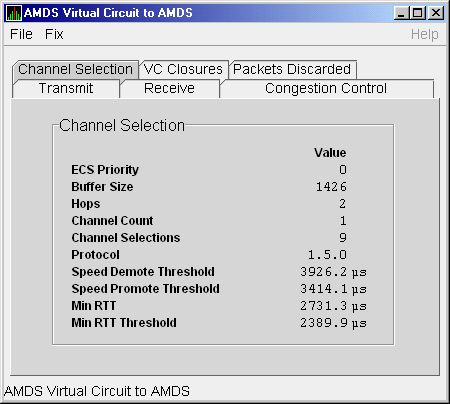
Task: Click the Protocol value 1.5.0
Action: pos(327,255)
